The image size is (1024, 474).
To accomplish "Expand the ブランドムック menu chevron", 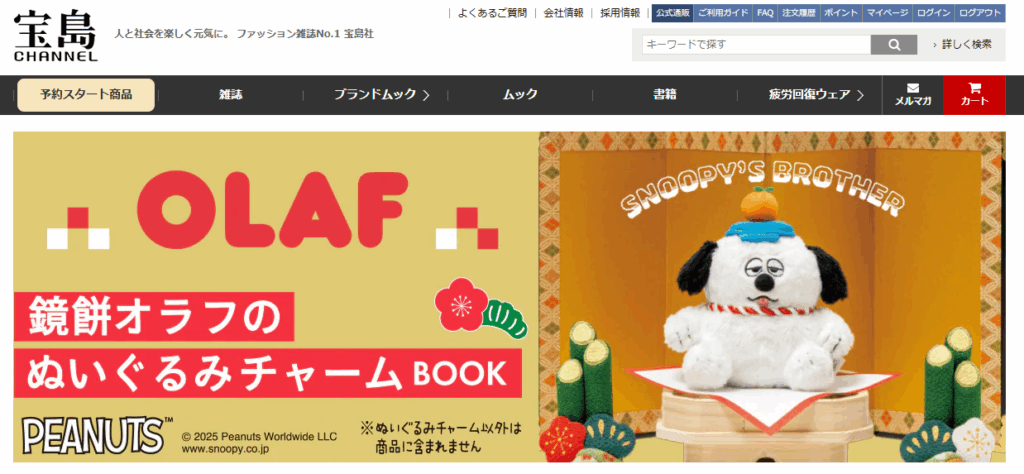I will click(426, 95).
